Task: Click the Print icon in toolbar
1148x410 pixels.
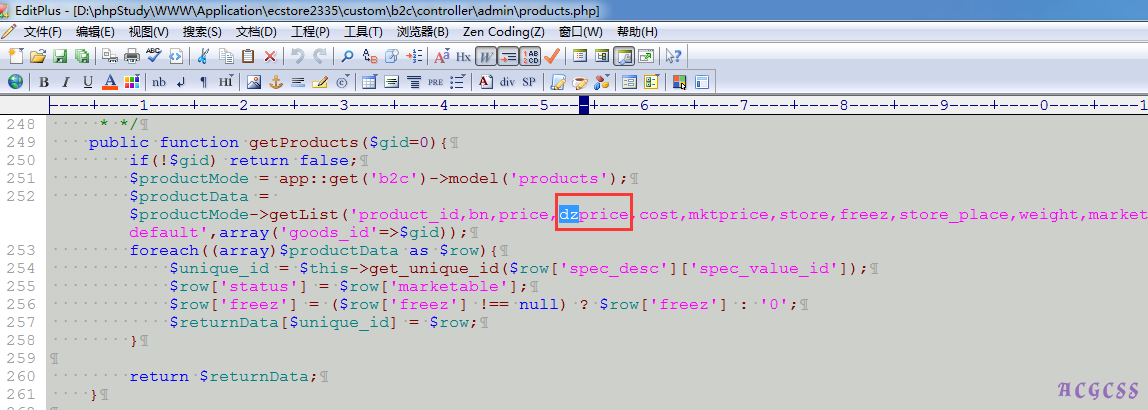Action: [131, 56]
